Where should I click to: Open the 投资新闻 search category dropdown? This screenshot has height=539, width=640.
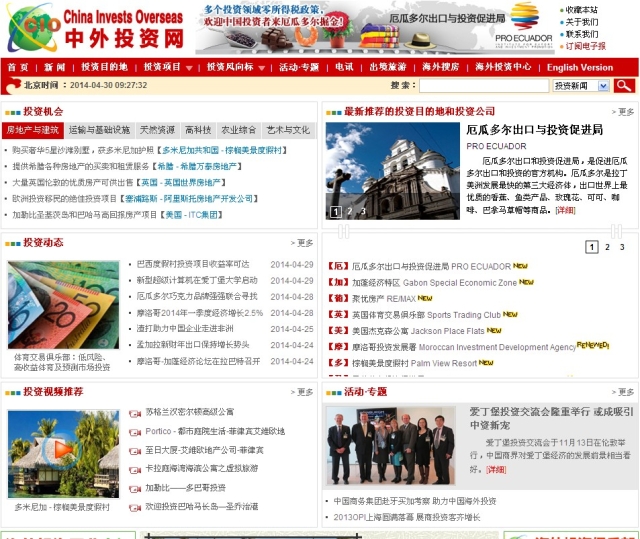point(581,86)
